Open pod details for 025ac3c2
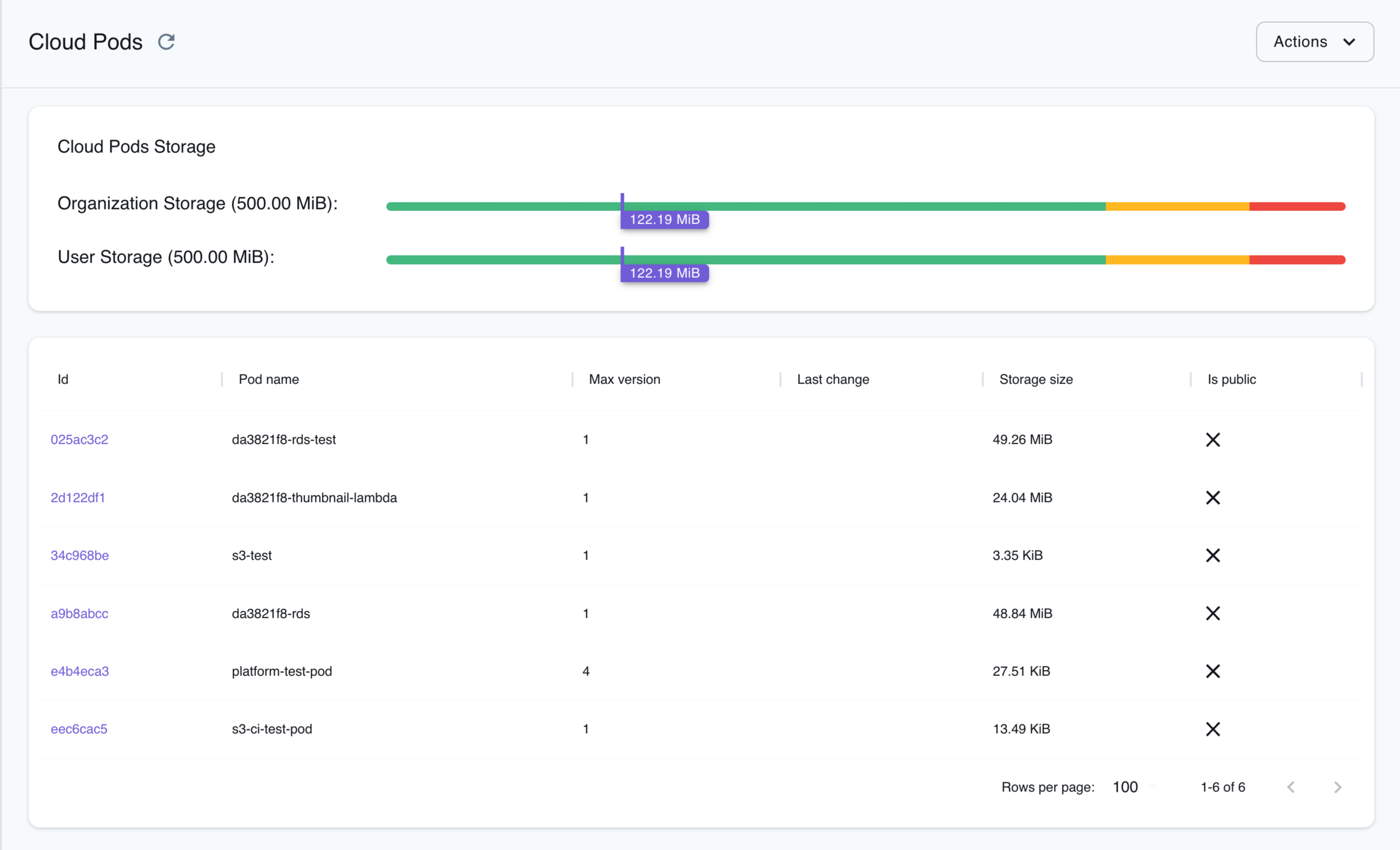The height and width of the screenshot is (850, 1400). (79, 439)
